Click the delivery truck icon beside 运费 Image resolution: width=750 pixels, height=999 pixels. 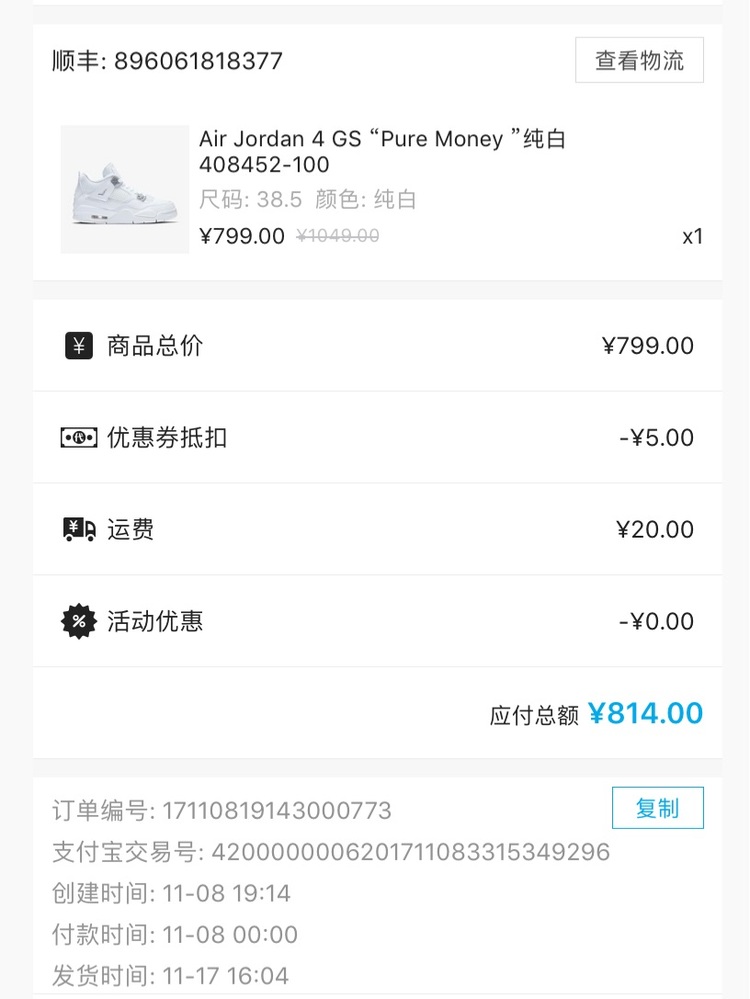[x=79, y=529]
